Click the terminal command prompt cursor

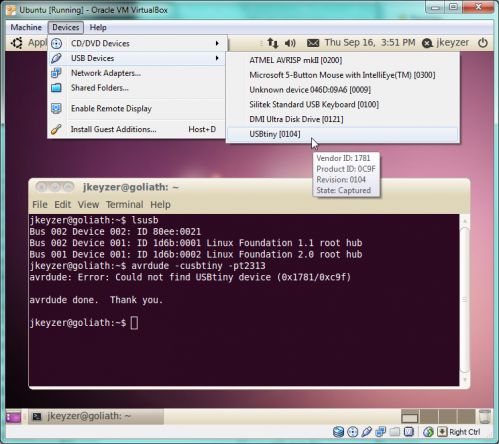click(x=134, y=323)
